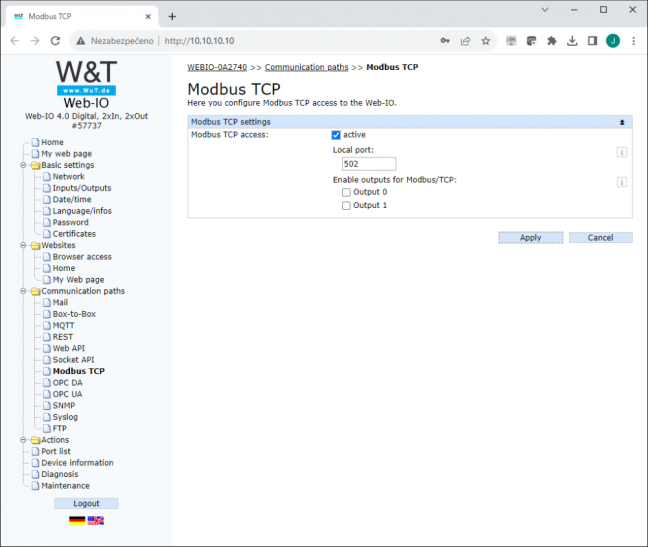Collapse the Websites tree node
Viewport: 648px width, 547px height.
(x=24, y=245)
